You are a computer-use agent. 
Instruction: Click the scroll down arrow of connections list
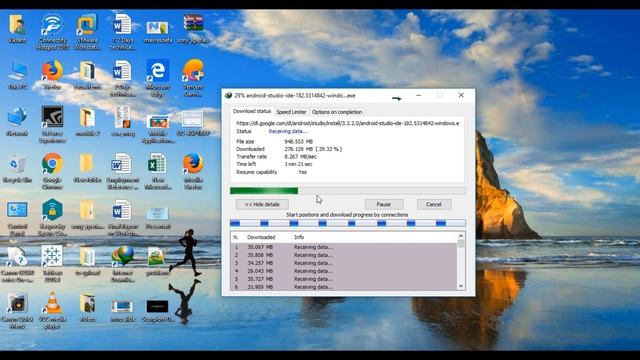coord(461,286)
